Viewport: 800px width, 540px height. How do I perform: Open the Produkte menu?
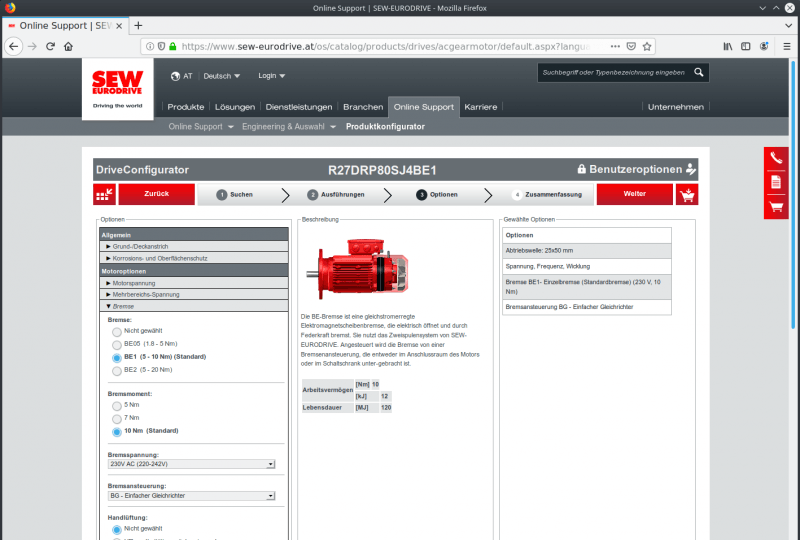(x=186, y=107)
